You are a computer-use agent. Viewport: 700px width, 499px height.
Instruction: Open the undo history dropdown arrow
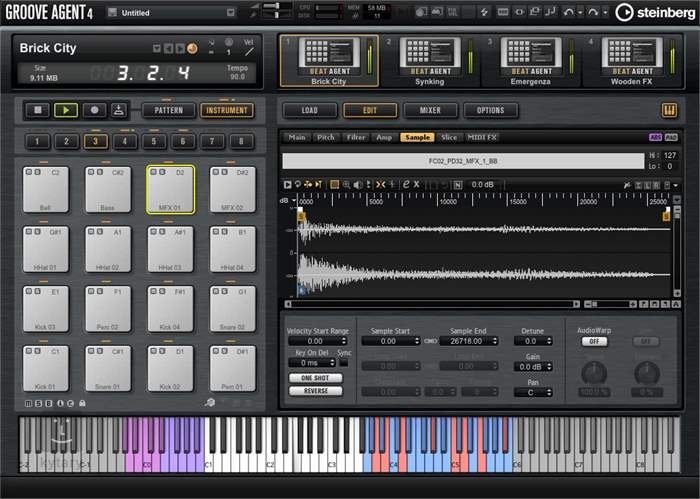pyautogui.click(x=580, y=13)
